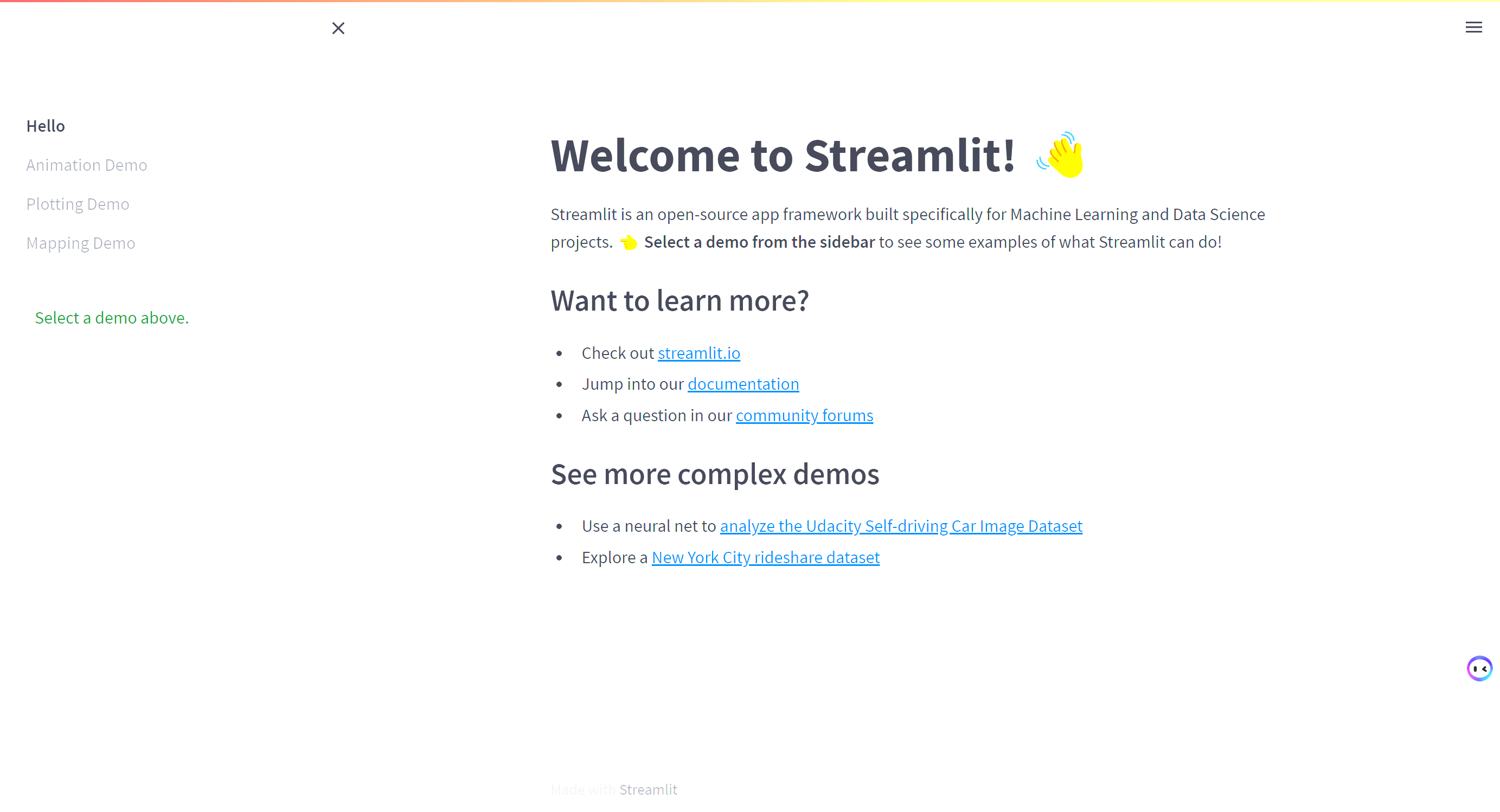
Task: Open the streamlit.io link
Action: [x=699, y=353]
